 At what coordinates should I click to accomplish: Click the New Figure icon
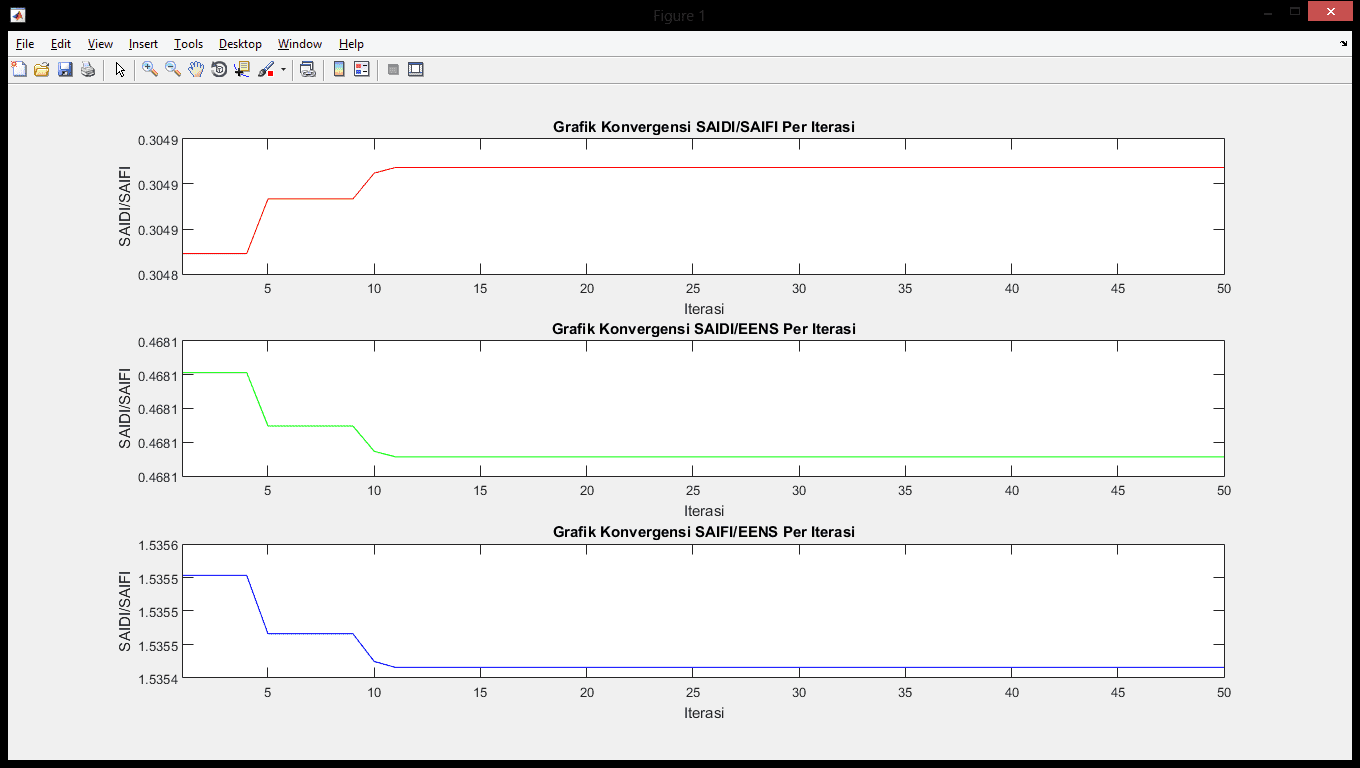(19, 70)
